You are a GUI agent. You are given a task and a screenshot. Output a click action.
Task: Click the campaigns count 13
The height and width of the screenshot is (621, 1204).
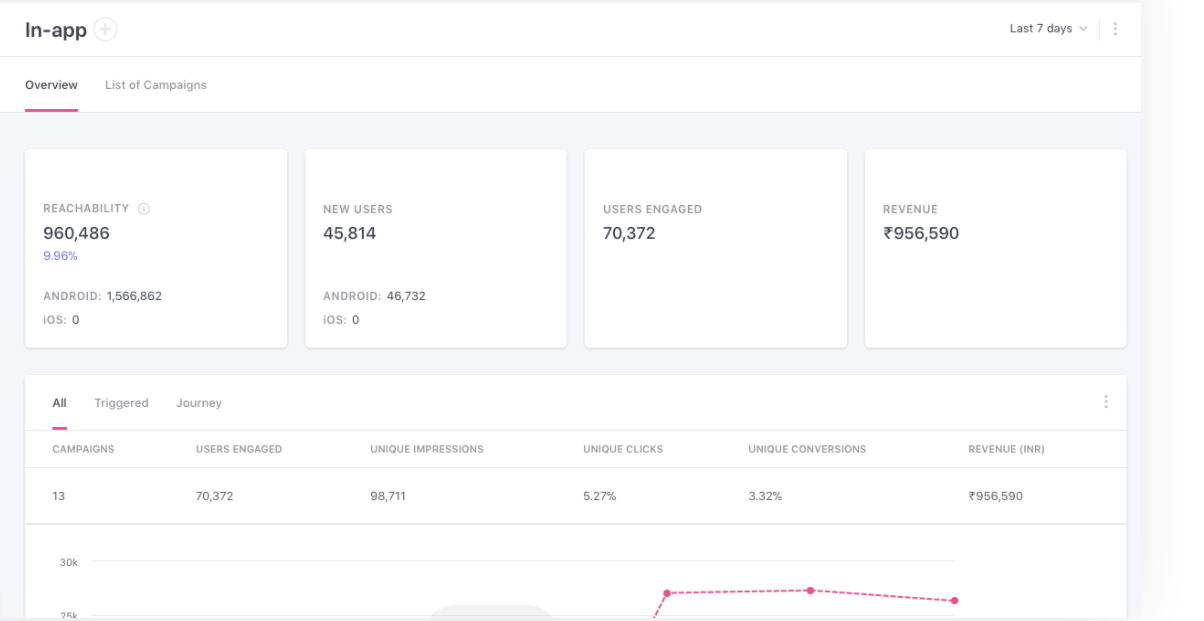tap(58, 496)
